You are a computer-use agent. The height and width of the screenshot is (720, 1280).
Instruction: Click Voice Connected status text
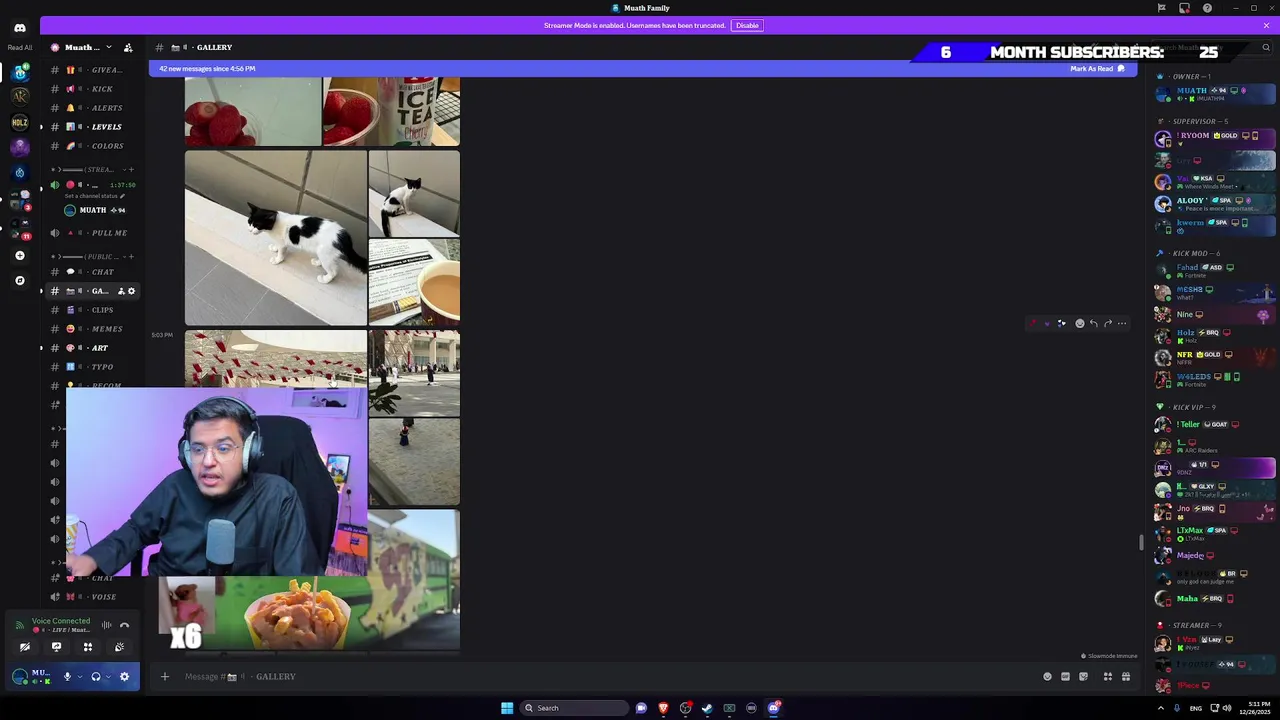click(61, 621)
